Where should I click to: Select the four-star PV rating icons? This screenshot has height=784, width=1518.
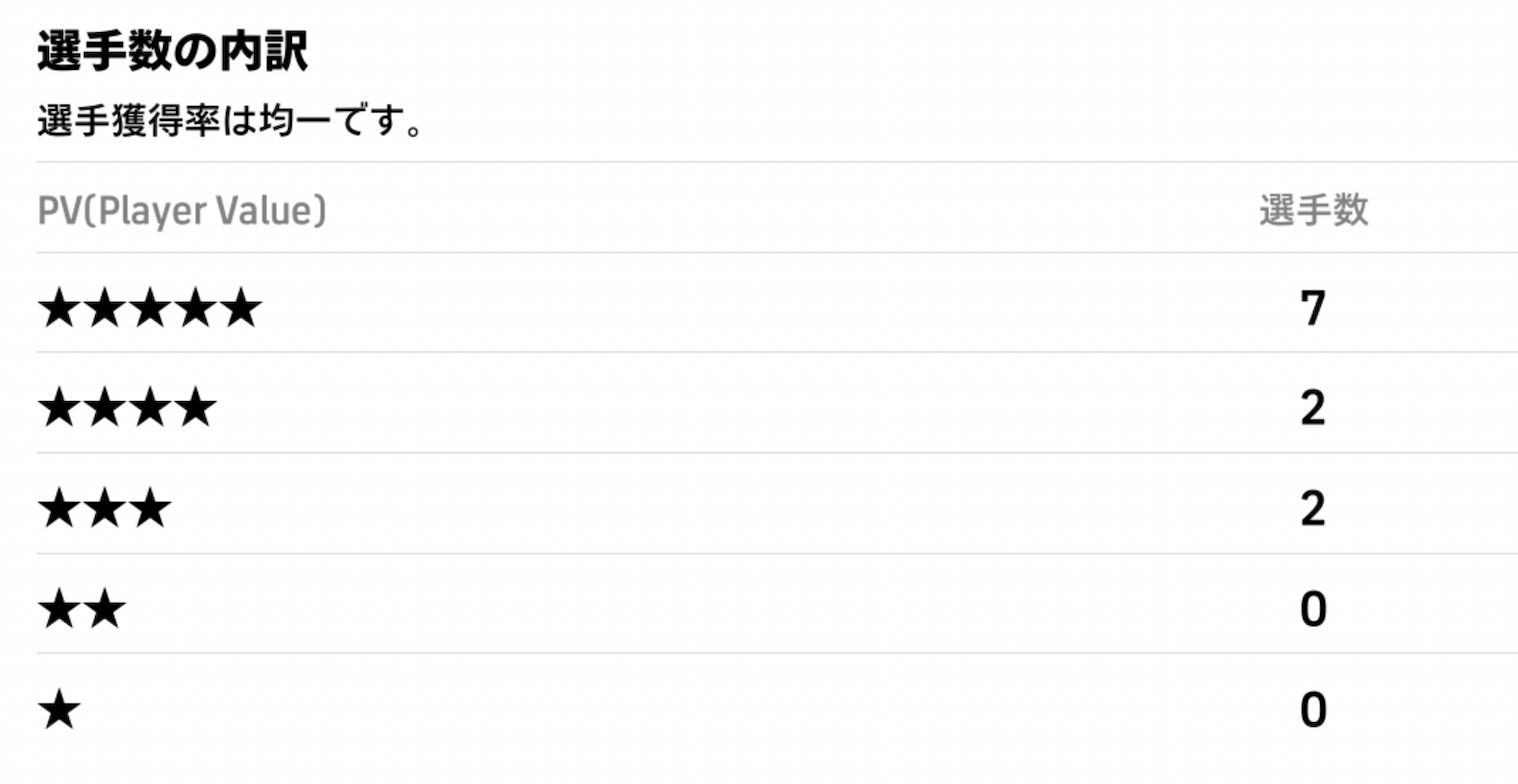(127, 409)
